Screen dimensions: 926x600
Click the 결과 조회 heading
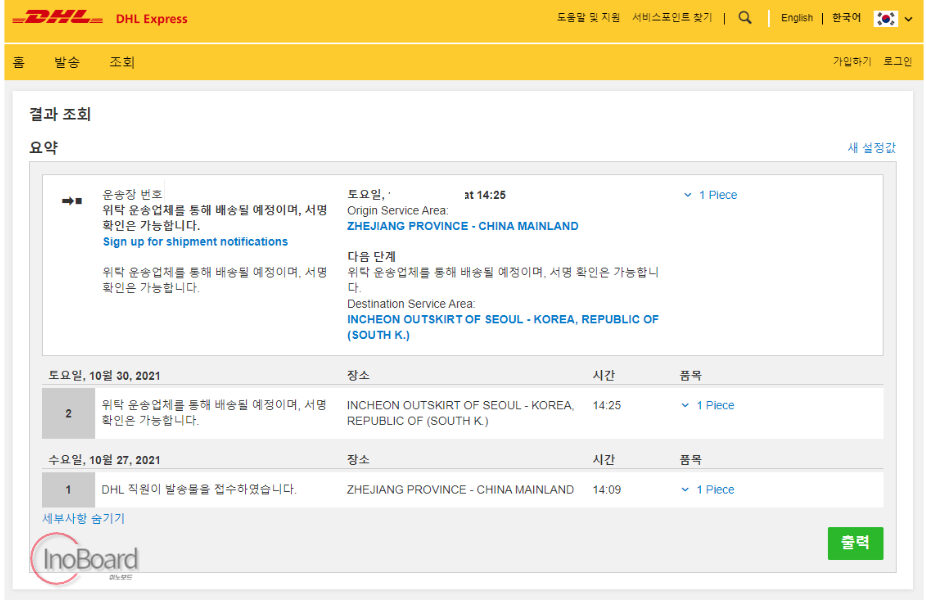click(x=60, y=114)
